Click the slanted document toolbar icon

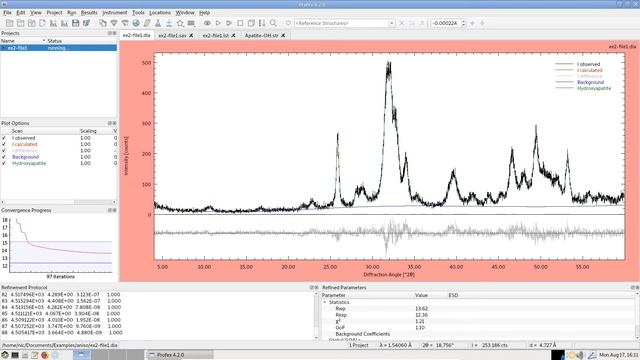point(147,23)
